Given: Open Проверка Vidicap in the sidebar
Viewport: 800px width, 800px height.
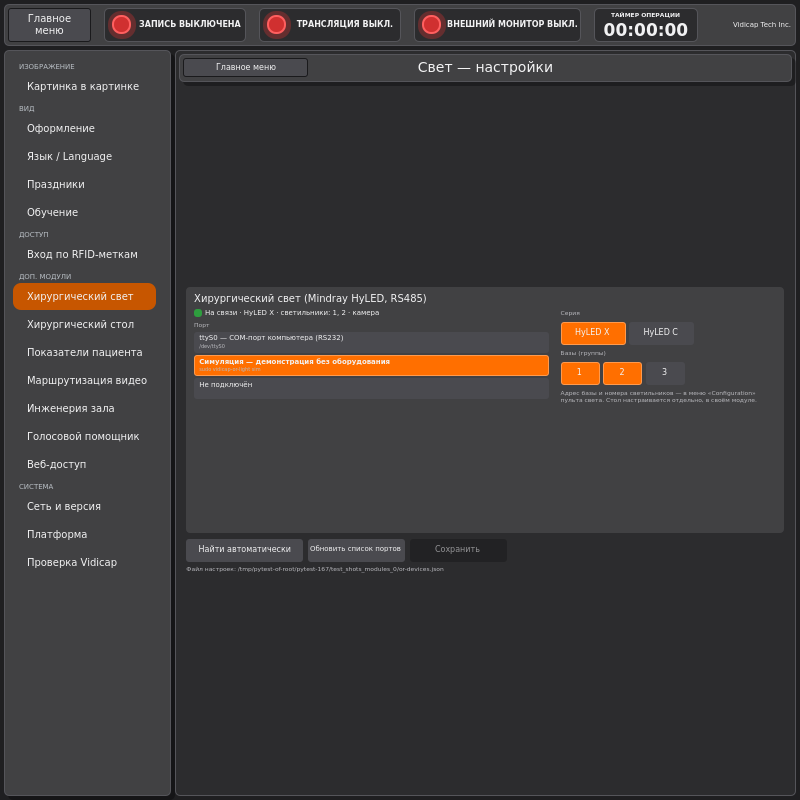Looking at the screenshot, I should (x=84, y=563).
